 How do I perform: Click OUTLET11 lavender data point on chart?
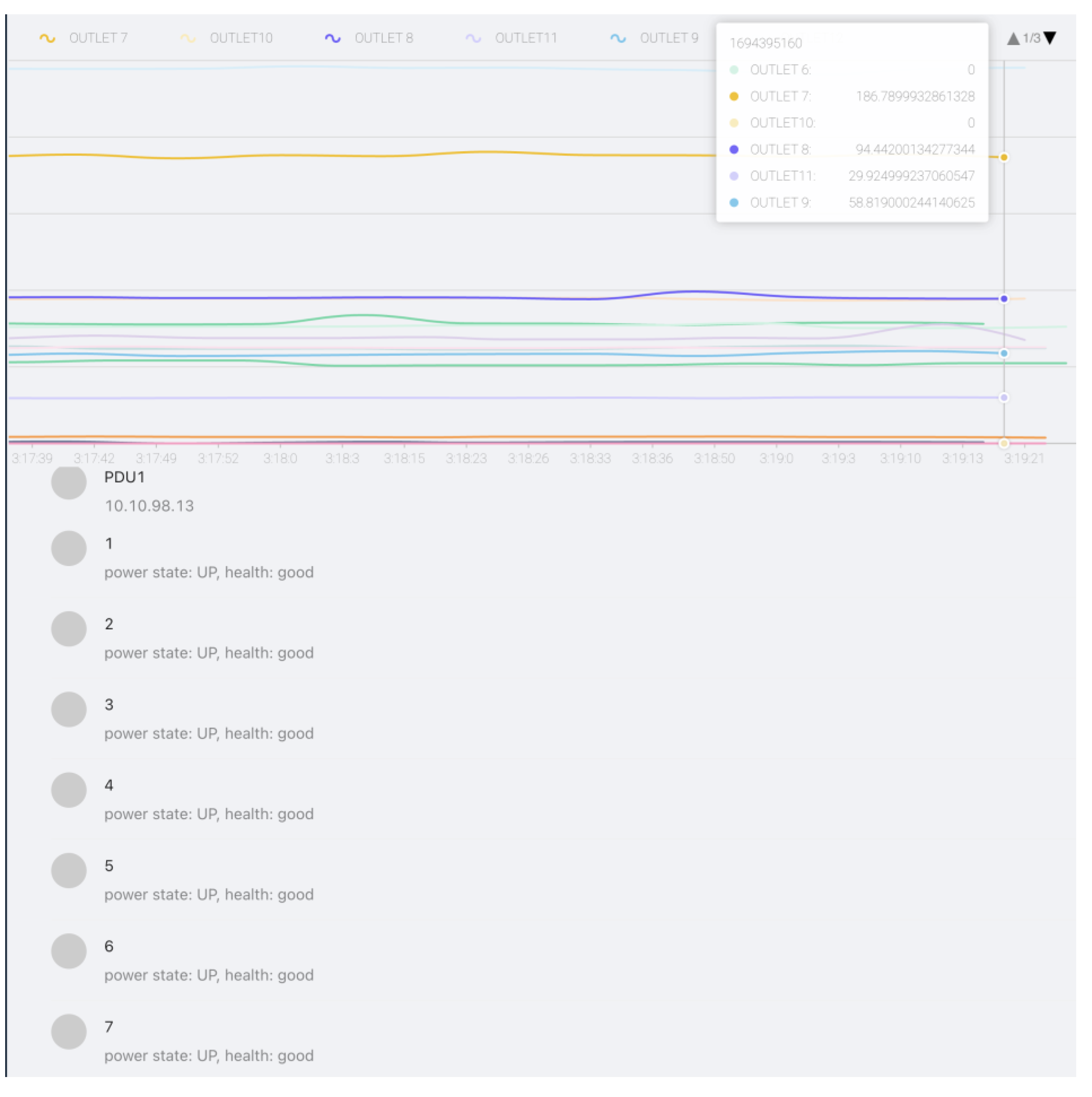pos(1004,398)
